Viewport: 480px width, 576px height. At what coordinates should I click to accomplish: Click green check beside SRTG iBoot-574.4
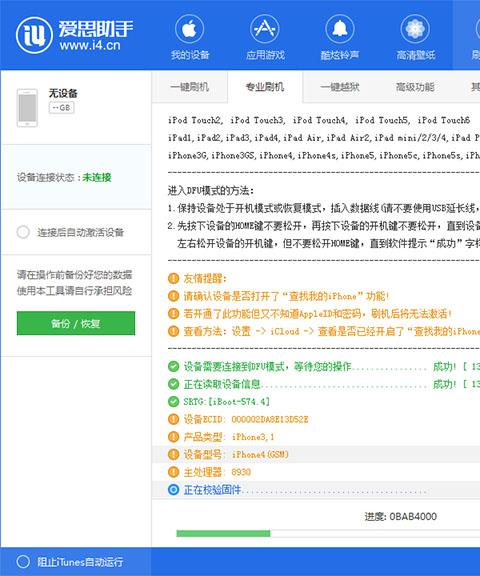coord(173,402)
